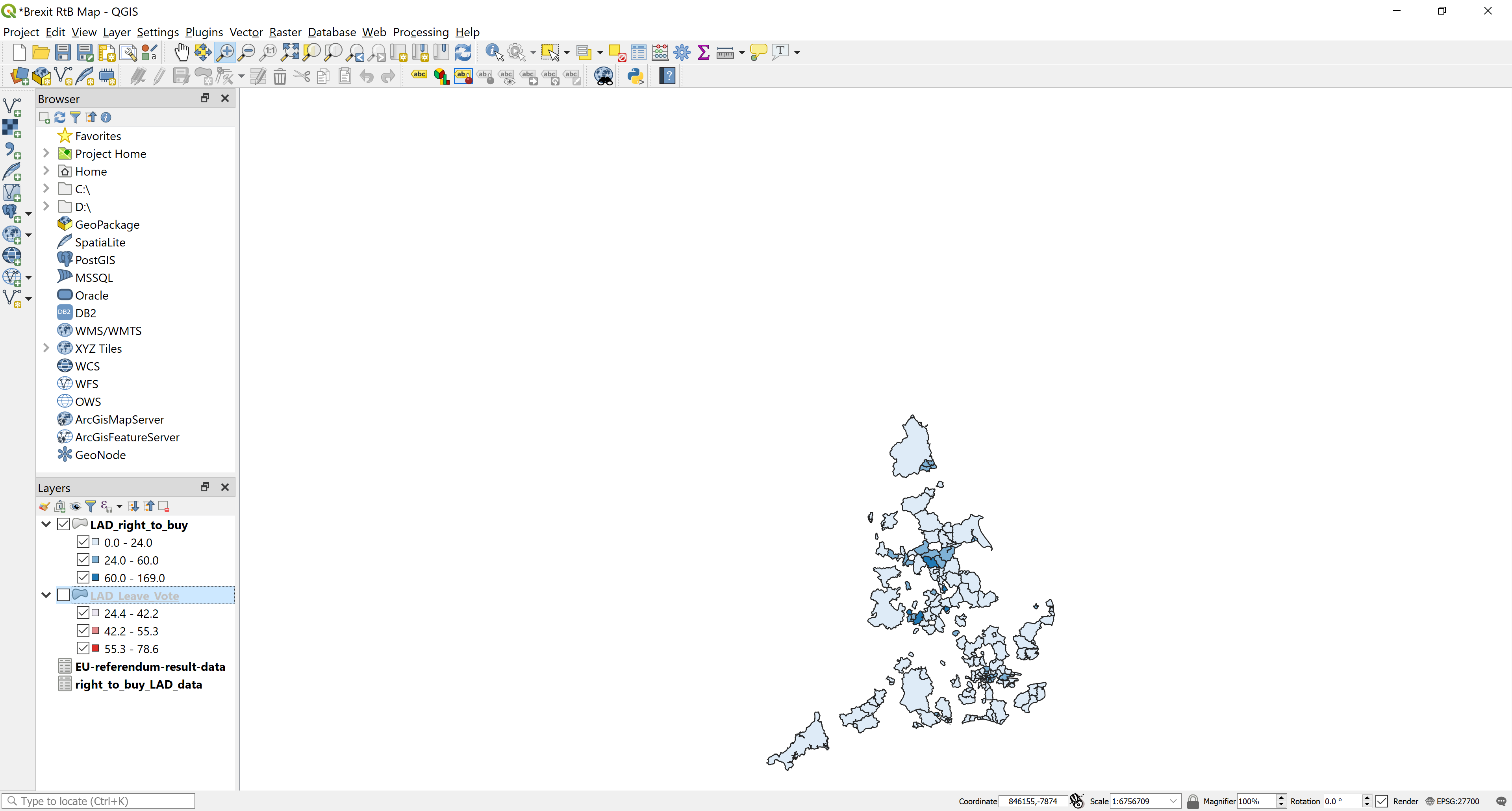The height and width of the screenshot is (811, 1512).
Task: Activate the Identify Features tool
Action: [x=493, y=52]
